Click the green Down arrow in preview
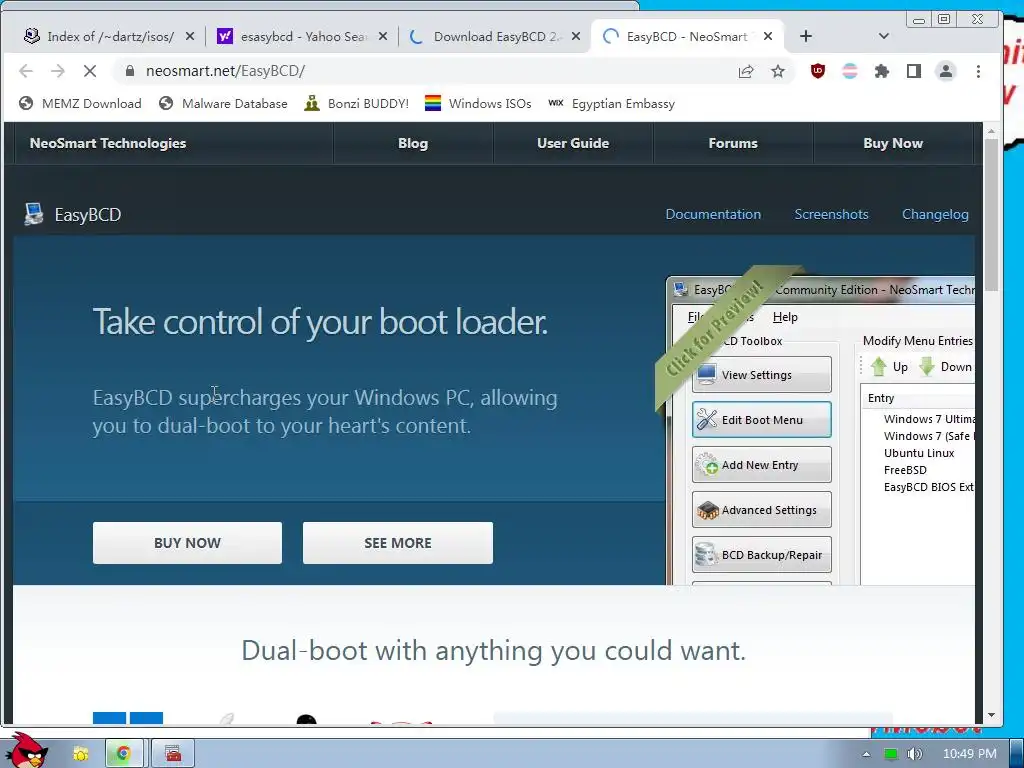Viewport: 1024px width, 768px height. coord(927,367)
